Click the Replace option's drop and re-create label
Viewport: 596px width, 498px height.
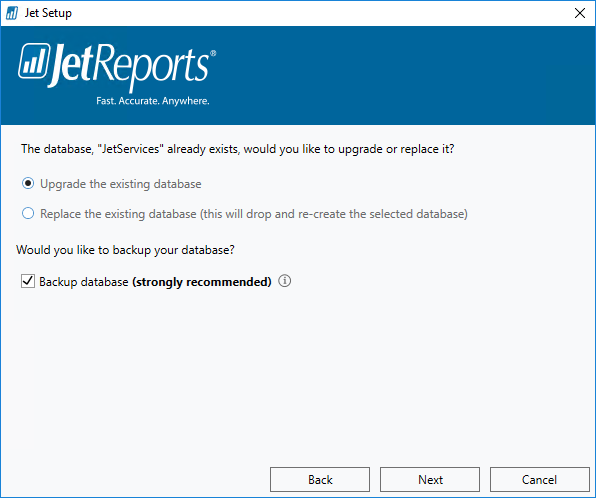click(254, 214)
